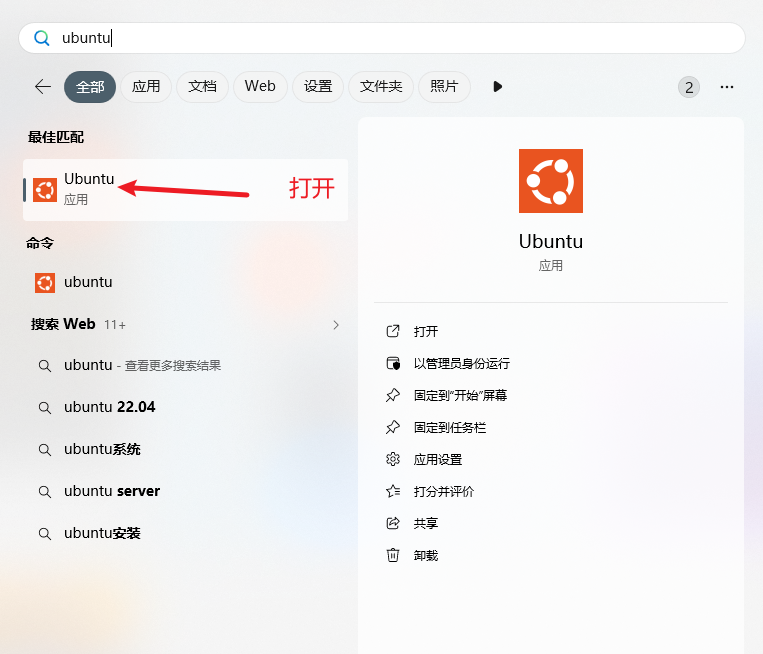
Task: Search web for ubuntu系统
Action: [185, 449]
